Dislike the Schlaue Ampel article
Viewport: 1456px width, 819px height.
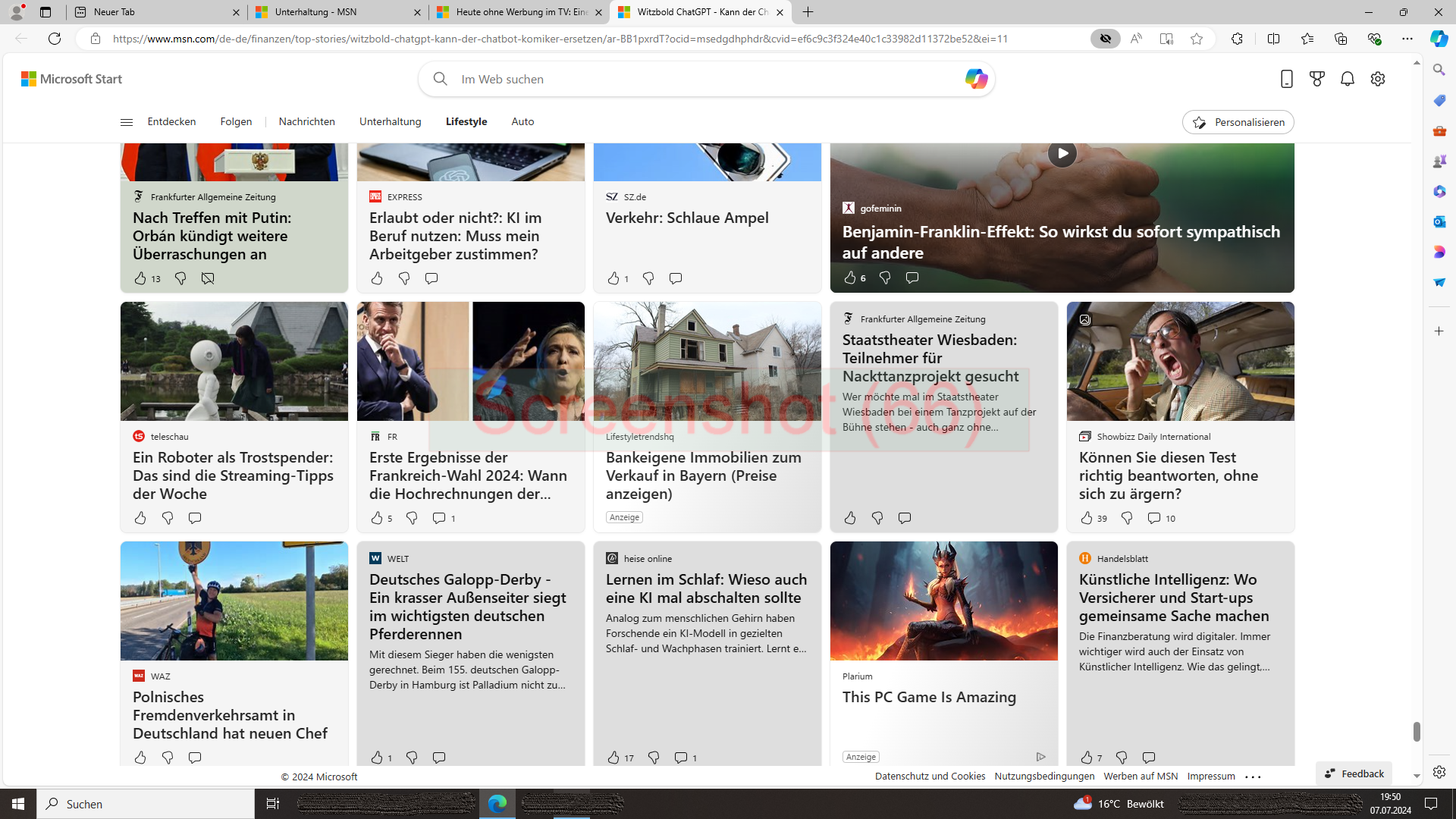pos(648,278)
